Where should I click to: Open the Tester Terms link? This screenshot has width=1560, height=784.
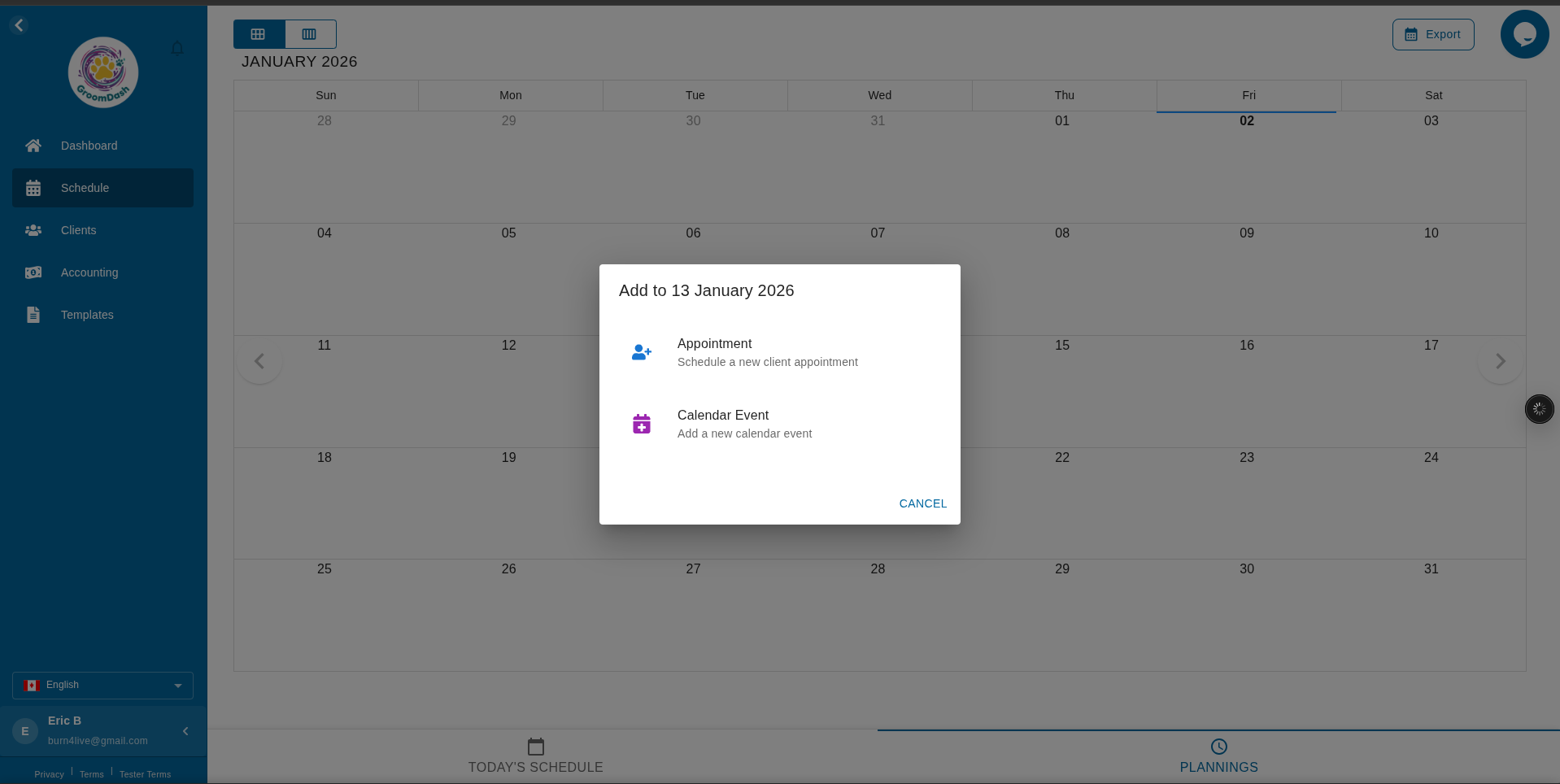coord(145,774)
